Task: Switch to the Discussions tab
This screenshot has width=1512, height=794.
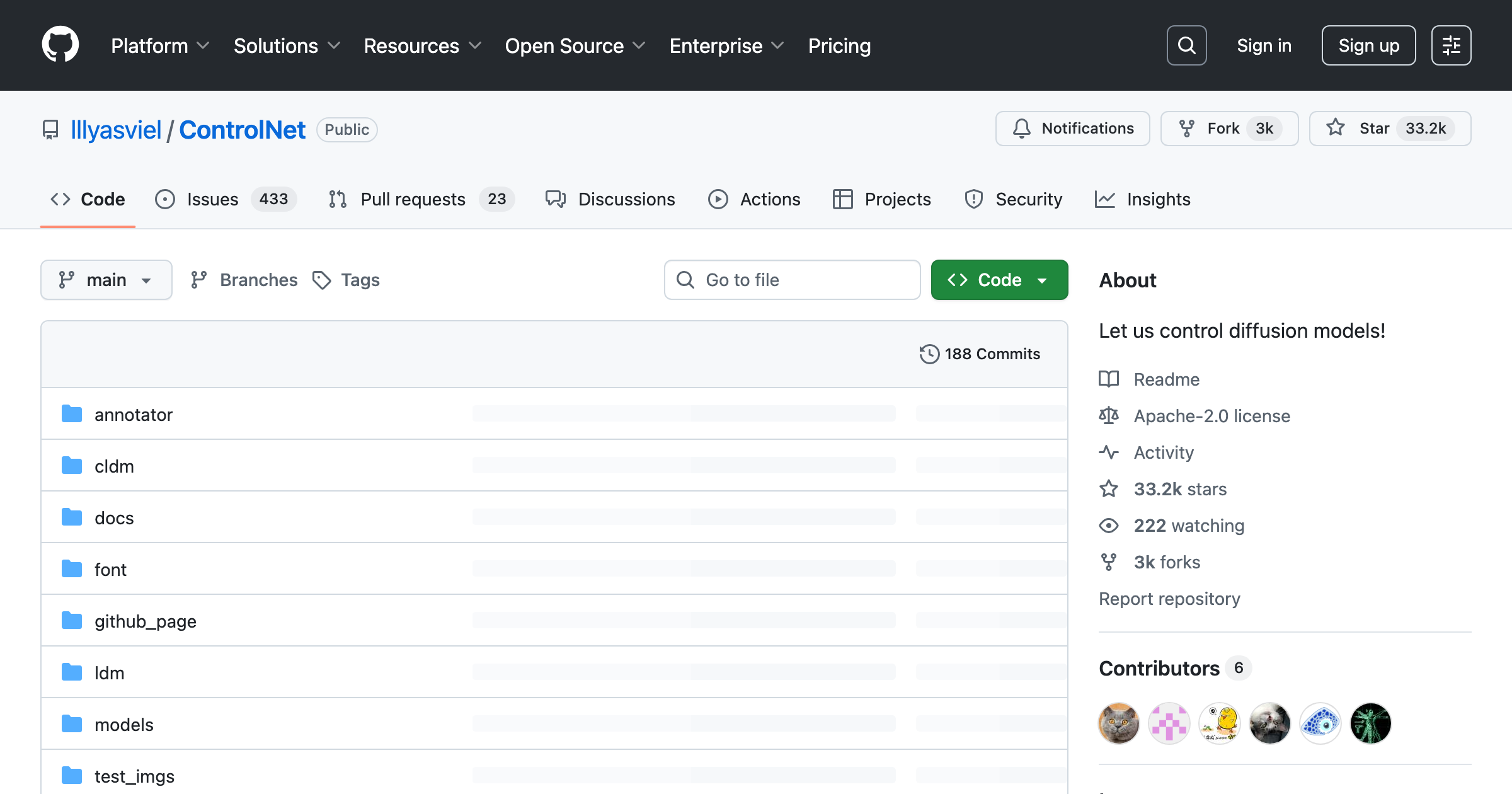Action: pos(610,199)
